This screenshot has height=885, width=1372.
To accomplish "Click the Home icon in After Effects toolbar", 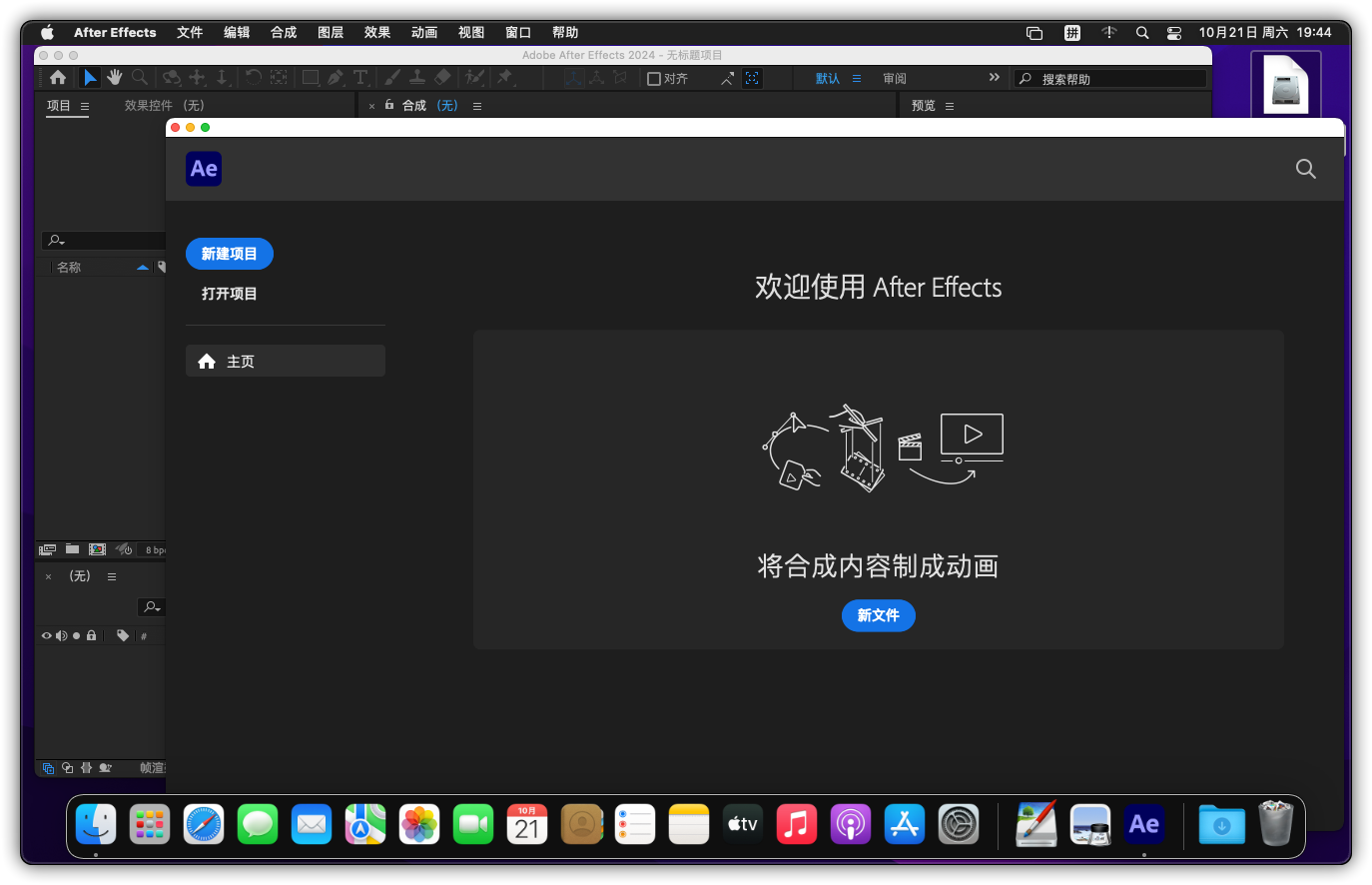I will [x=58, y=77].
